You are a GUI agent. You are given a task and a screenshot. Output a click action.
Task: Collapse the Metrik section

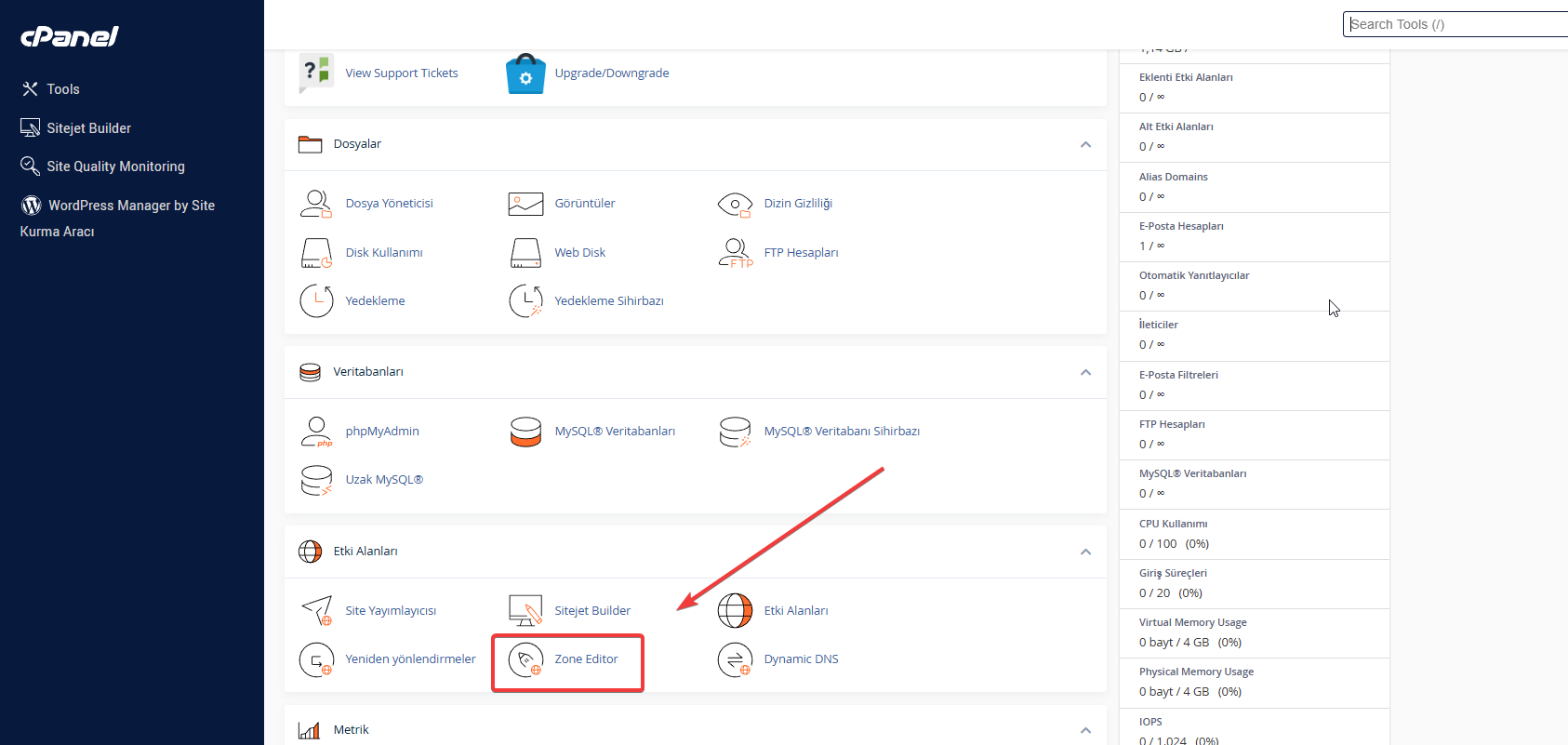click(1085, 730)
